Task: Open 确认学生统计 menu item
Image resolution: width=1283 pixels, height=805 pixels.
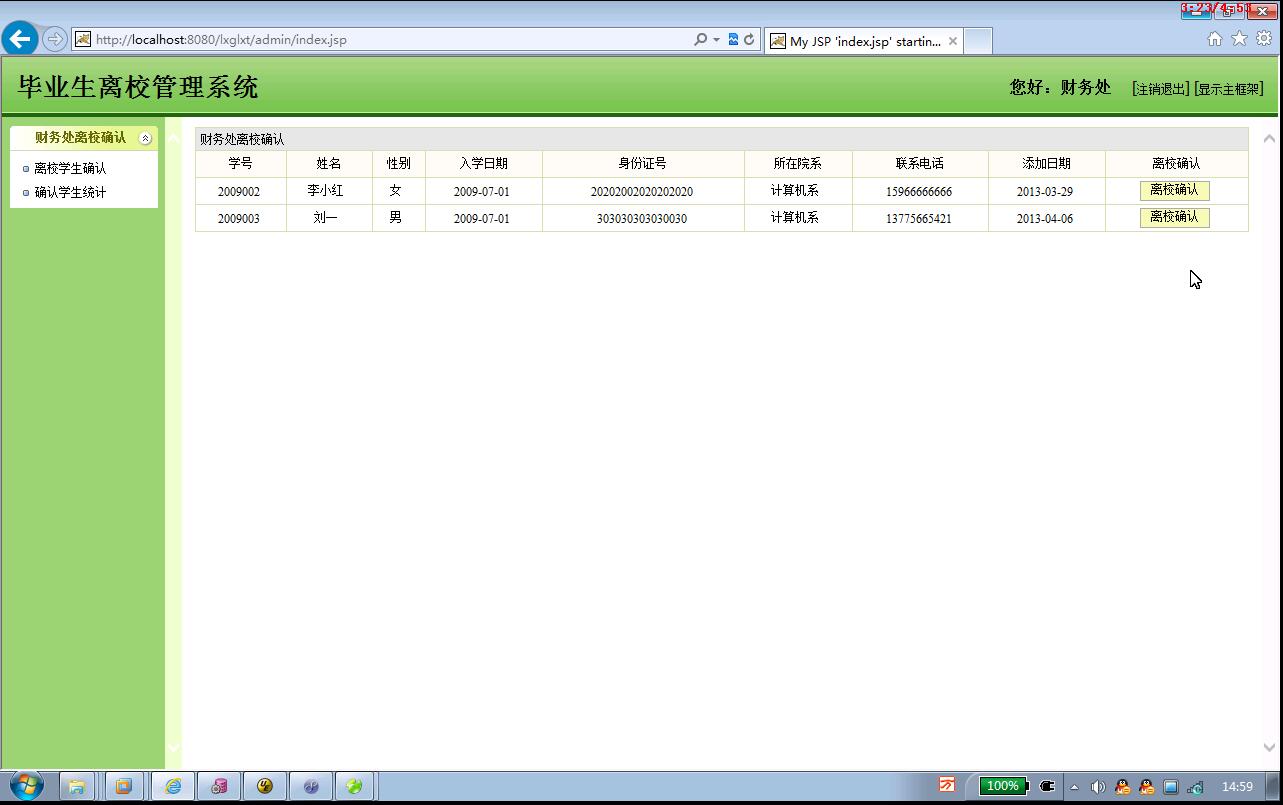Action: (70, 192)
